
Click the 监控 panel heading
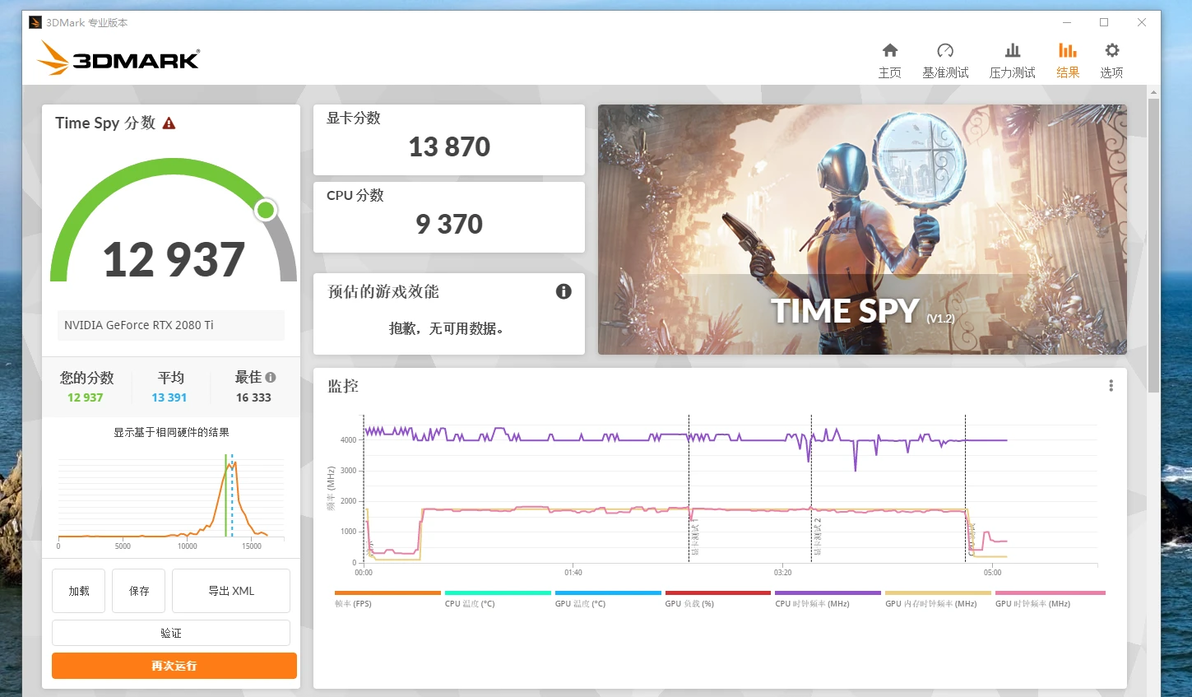[x=343, y=386]
